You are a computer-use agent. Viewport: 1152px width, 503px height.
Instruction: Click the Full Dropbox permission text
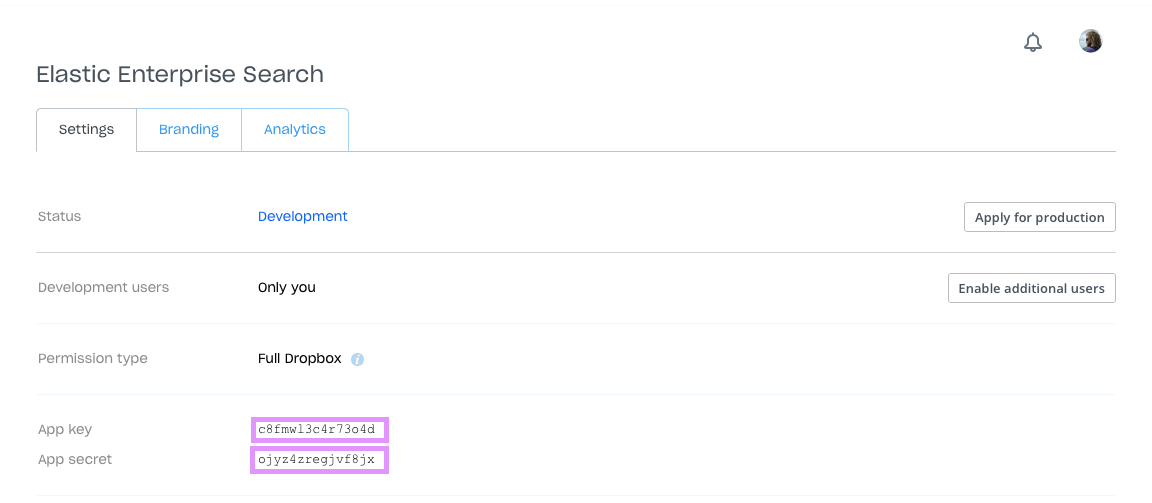(x=300, y=358)
